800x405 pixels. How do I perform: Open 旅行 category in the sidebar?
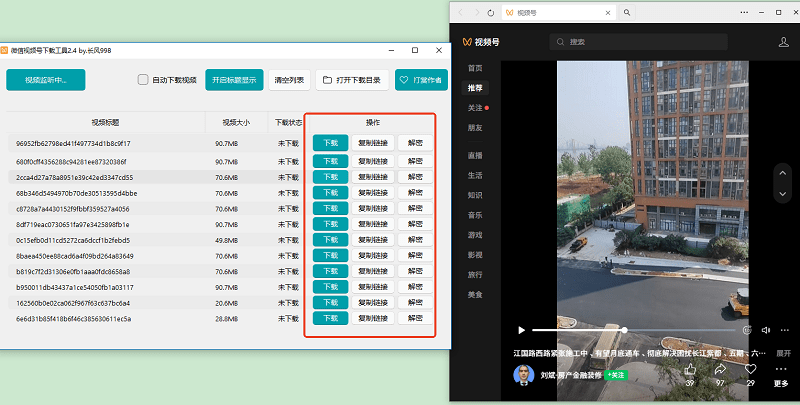(475, 274)
